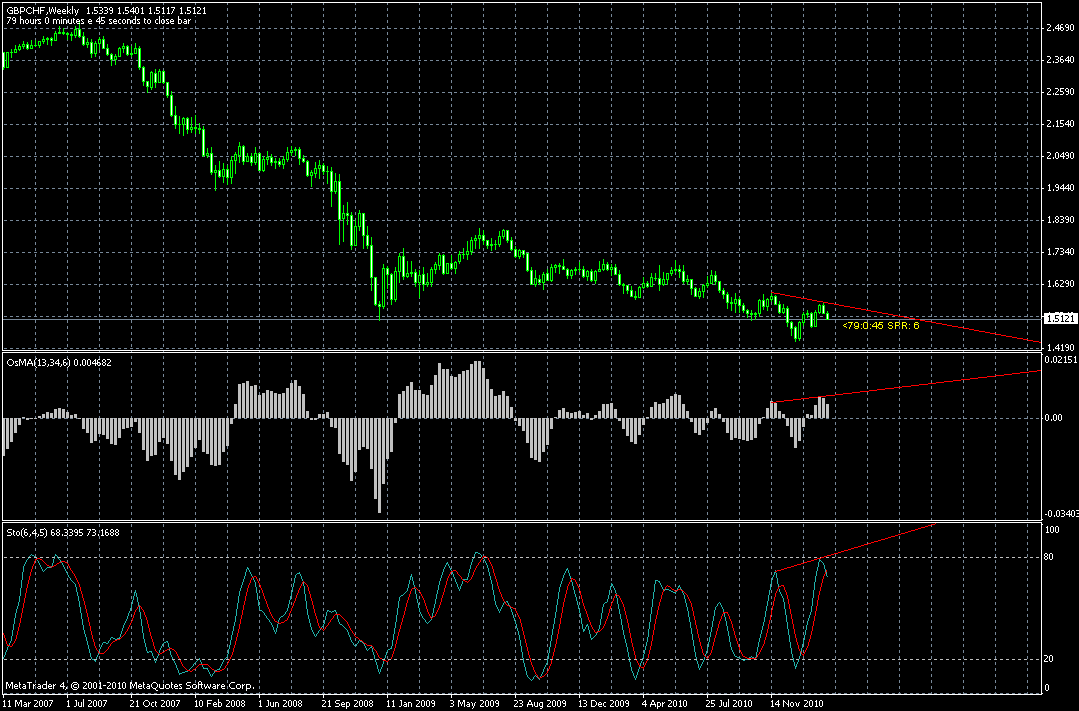Click the 1.9440 price axis value
The width and height of the screenshot is (1079, 711).
pos(1060,188)
